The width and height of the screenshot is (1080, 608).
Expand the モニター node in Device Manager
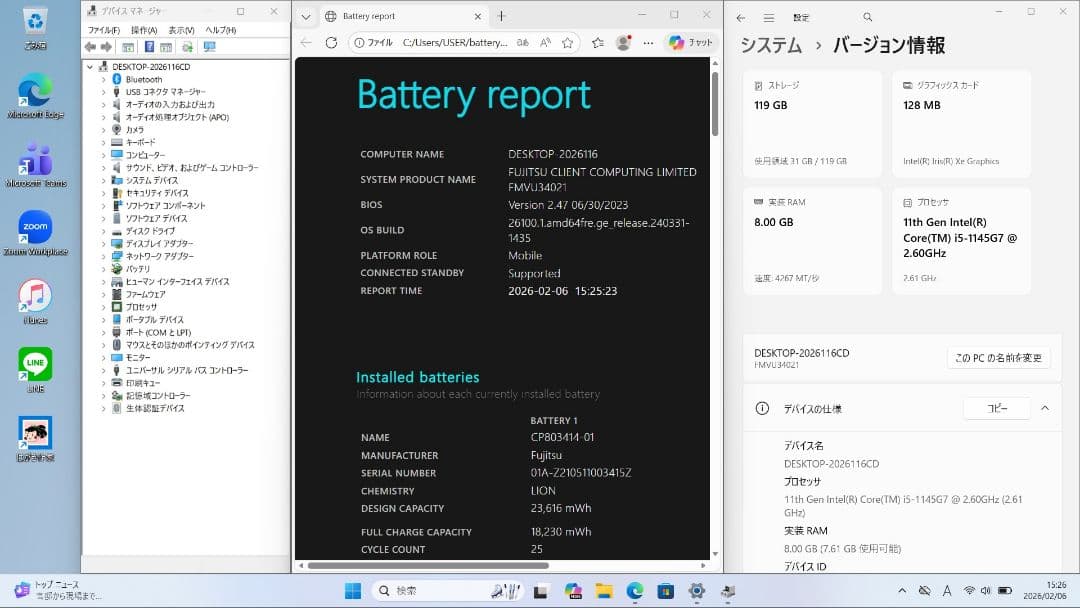[104, 357]
